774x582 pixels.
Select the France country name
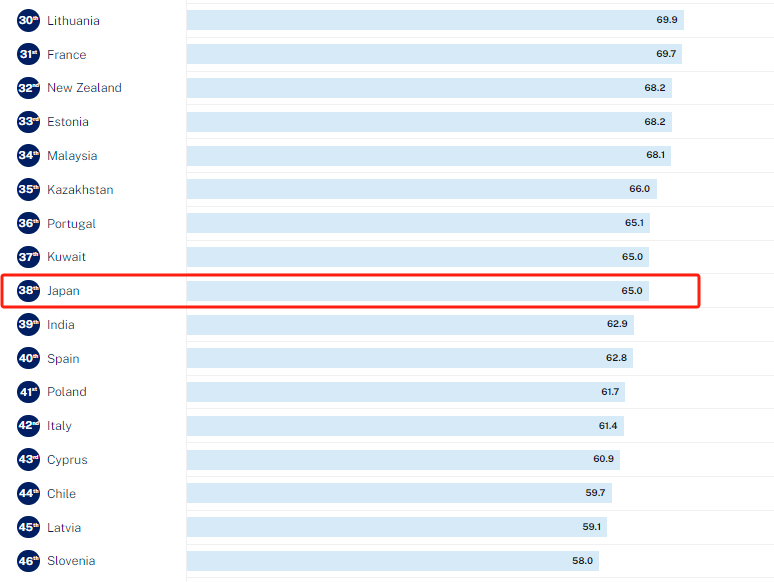click(x=67, y=55)
